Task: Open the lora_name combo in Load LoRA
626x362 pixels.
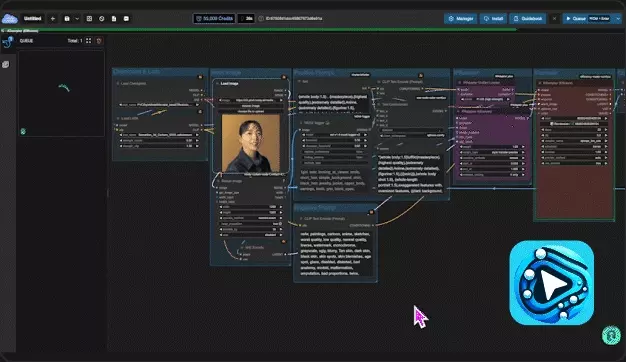Action: pos(158,135)
